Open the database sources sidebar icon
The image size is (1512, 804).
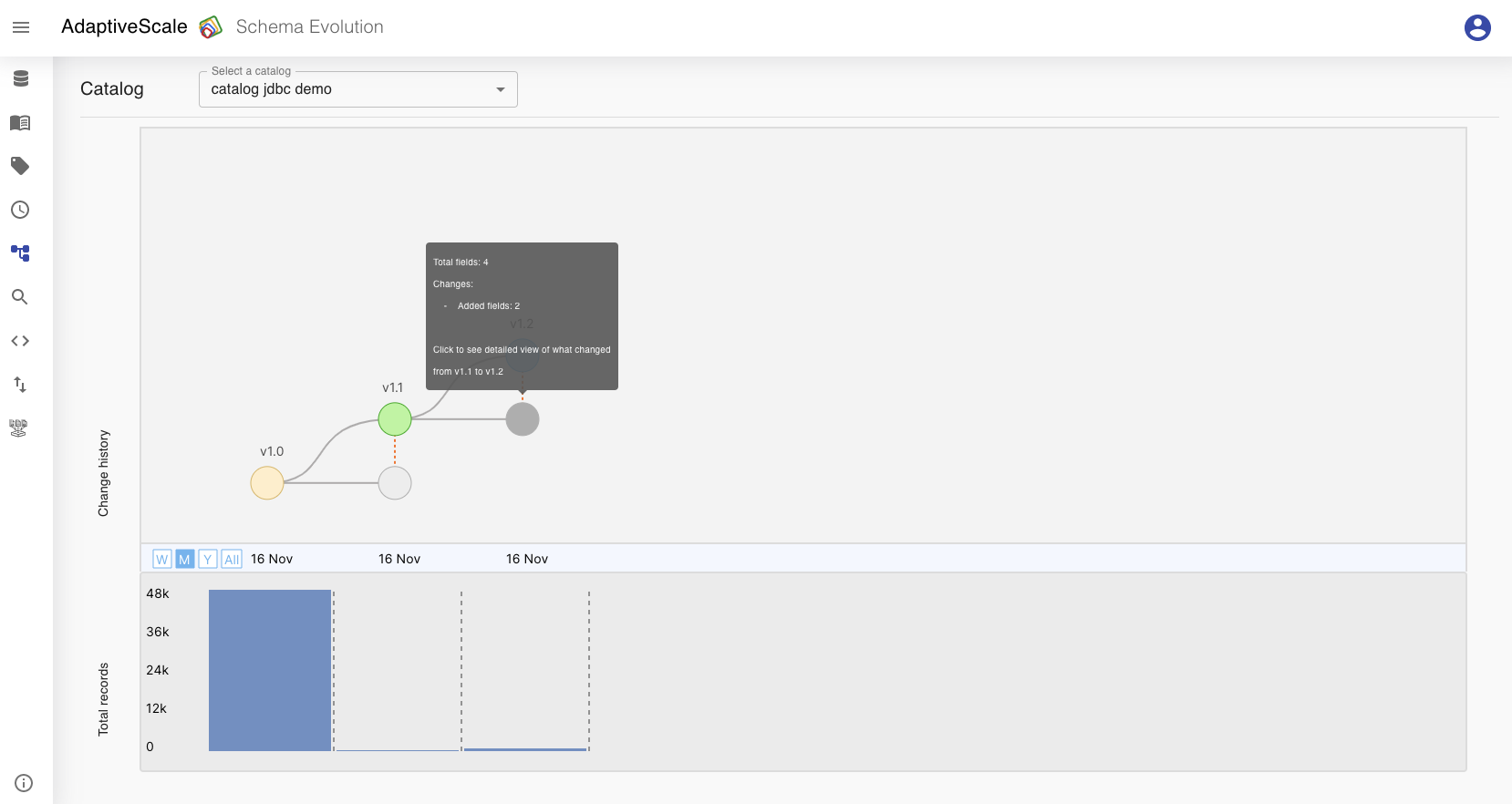(x=20, y=78)
